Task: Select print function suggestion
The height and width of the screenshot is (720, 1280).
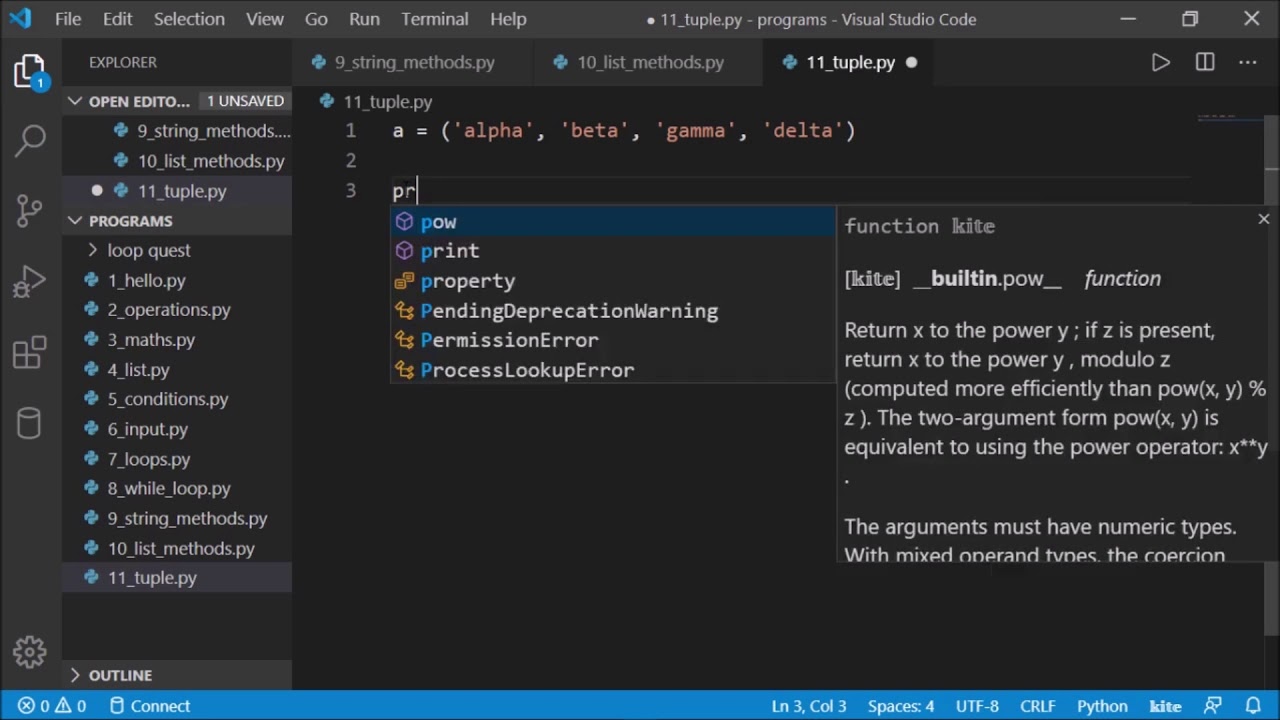Action: point(613,251)
